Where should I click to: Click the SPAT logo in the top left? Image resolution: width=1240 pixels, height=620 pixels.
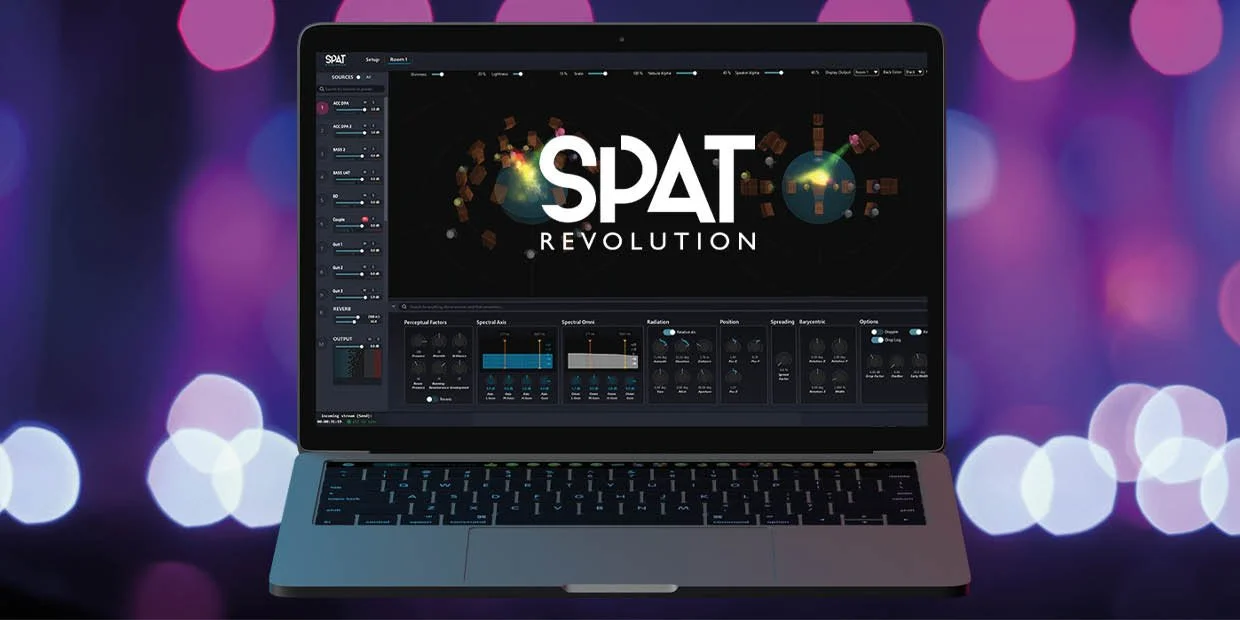coord(333,59)
